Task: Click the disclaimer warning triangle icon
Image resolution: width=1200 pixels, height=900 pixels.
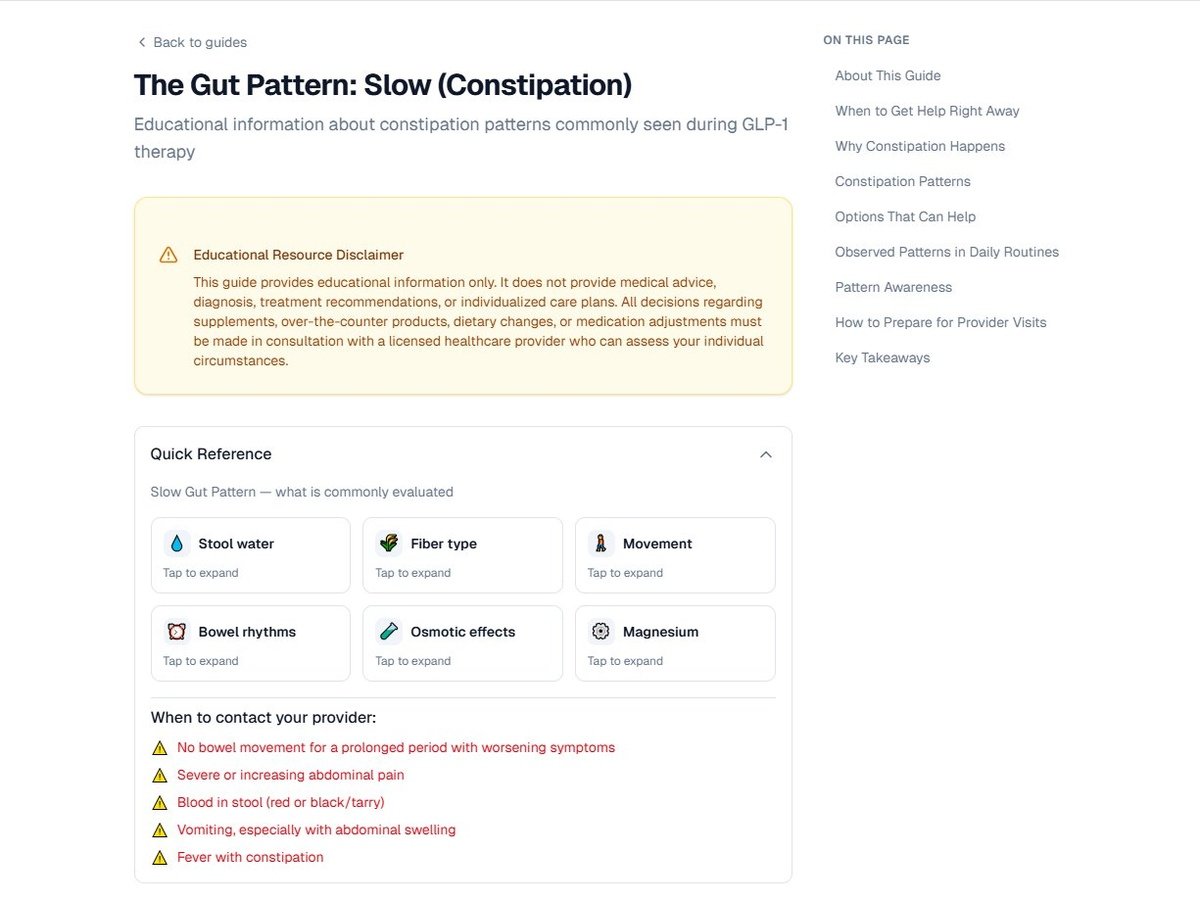Action: pyautogui.click(x=168, y=254)
